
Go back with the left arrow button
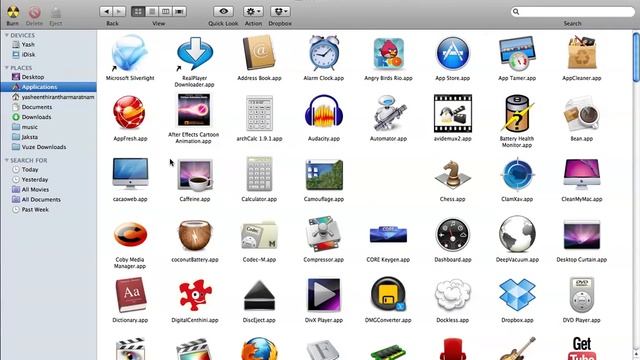pyautogui.click(x=106, y=11)
